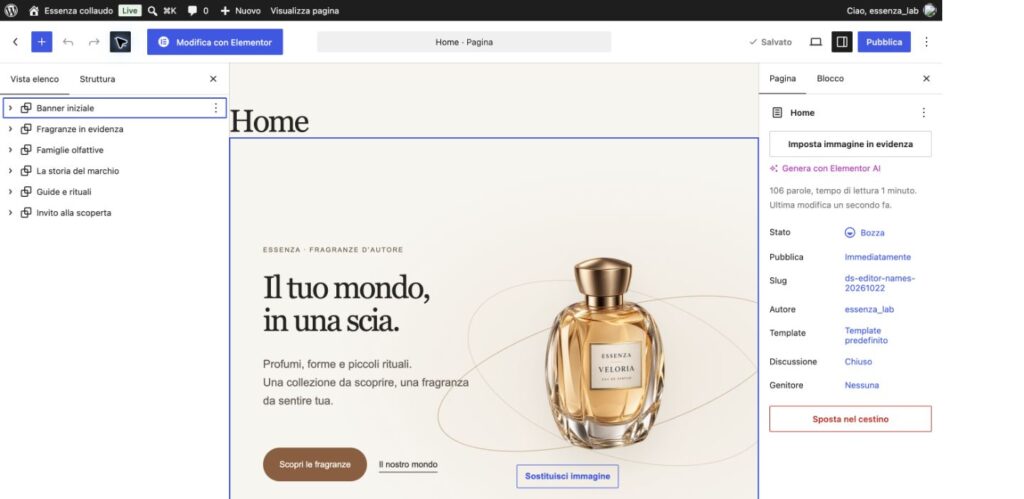Click Genera con Elementor AI link
This screenshot has height=499, width=1024.
pos(825,169)
